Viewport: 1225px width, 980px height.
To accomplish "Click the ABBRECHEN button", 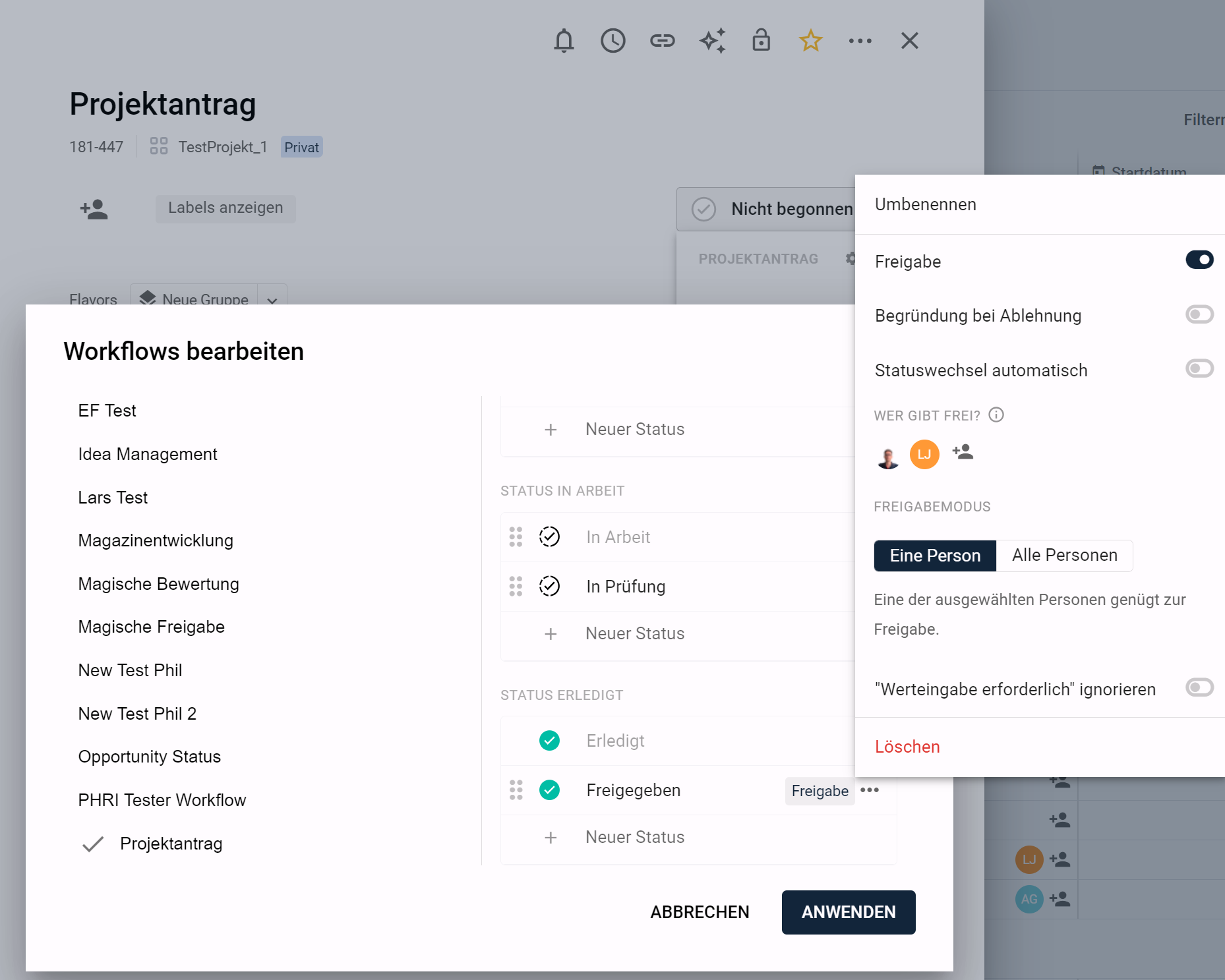I will coord(700,912).
